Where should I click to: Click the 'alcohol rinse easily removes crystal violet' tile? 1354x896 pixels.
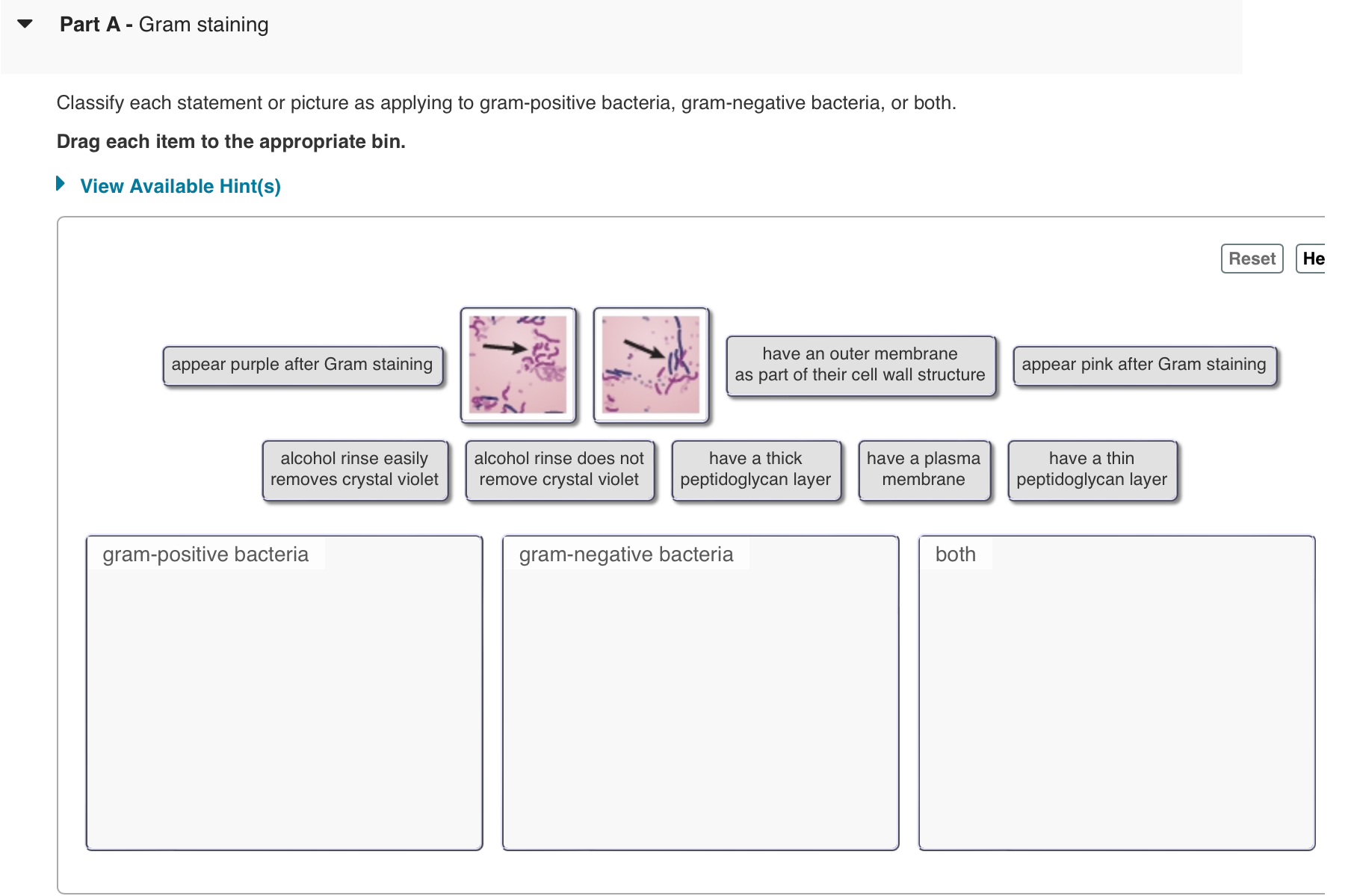click(x=355, y=469)
